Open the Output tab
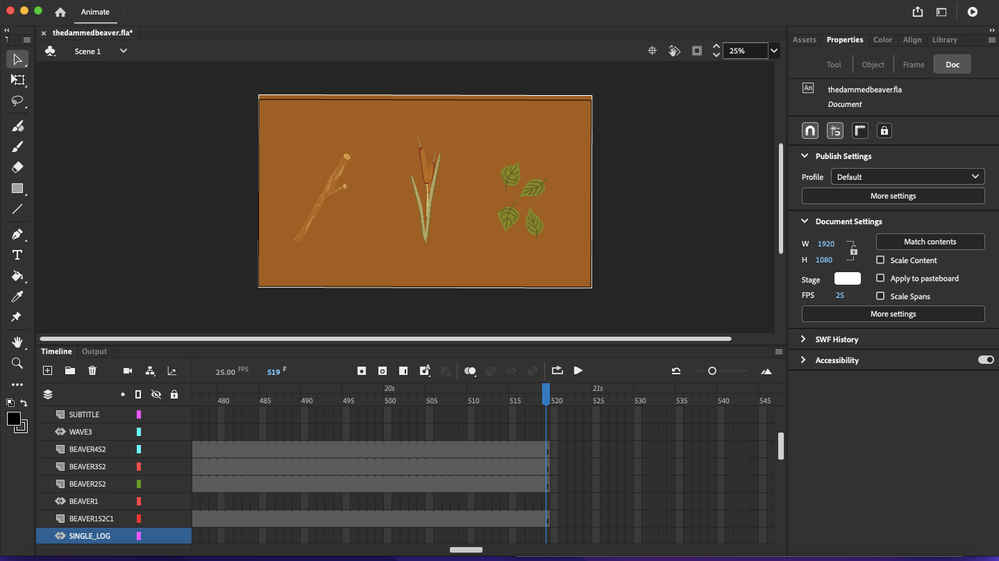The width and height of the screenshot is (999, 561). (94, 352)
